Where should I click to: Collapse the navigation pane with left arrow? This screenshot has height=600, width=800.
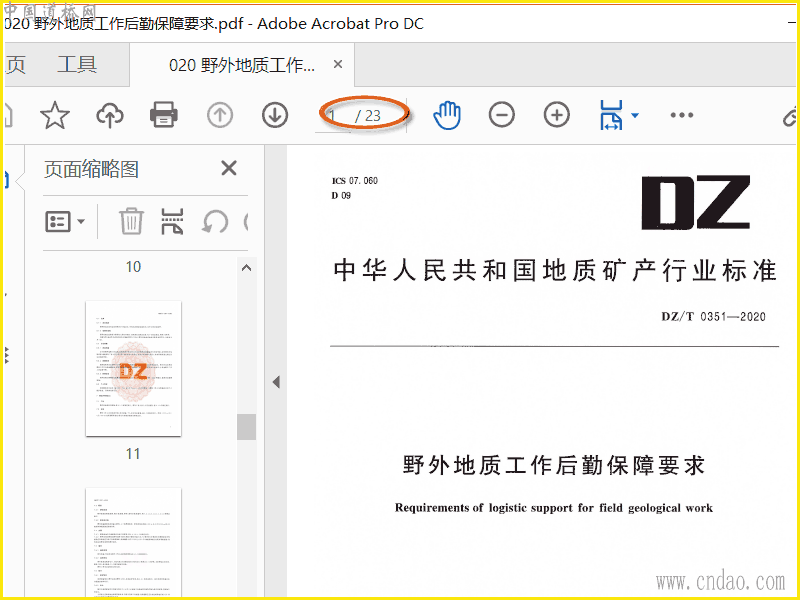[x=276, y=382]
